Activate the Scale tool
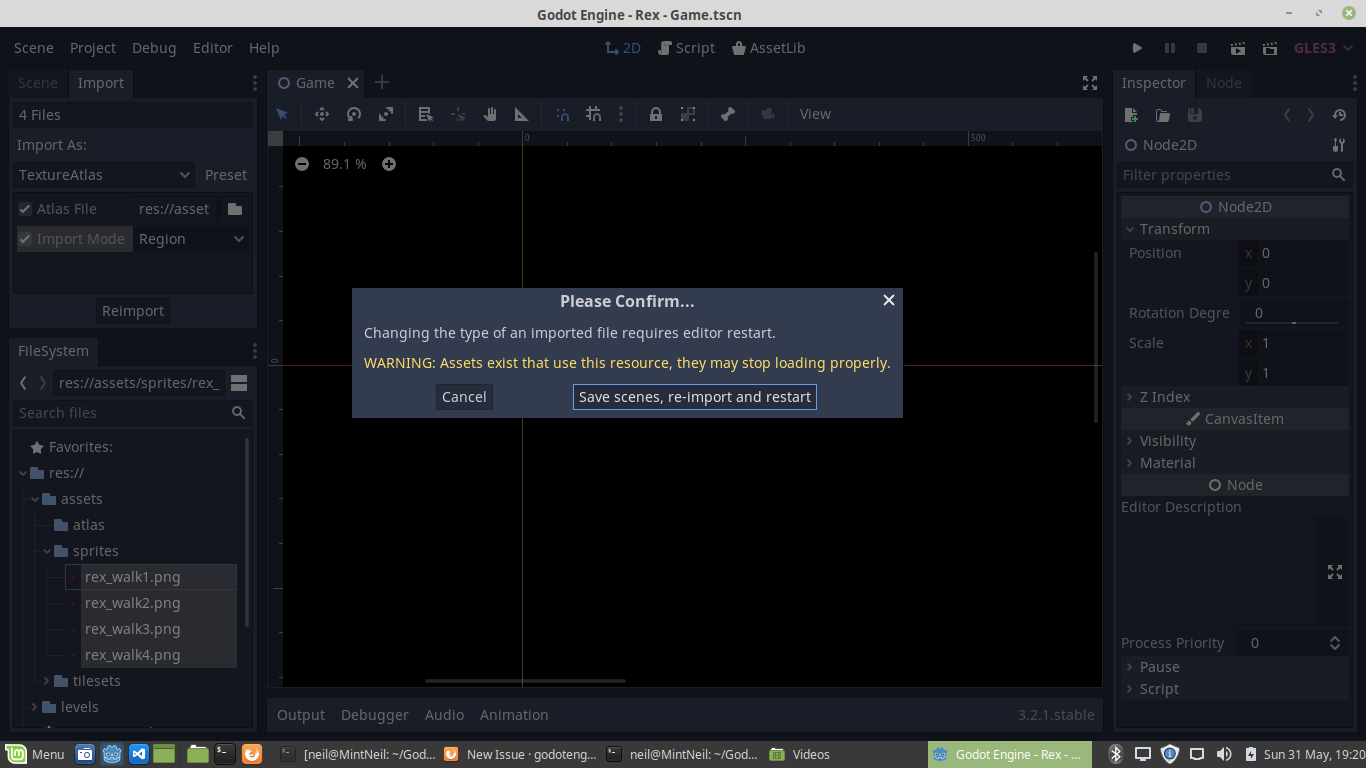The height and width of the screenshot is (768, 1366). [x=385, y=114]
